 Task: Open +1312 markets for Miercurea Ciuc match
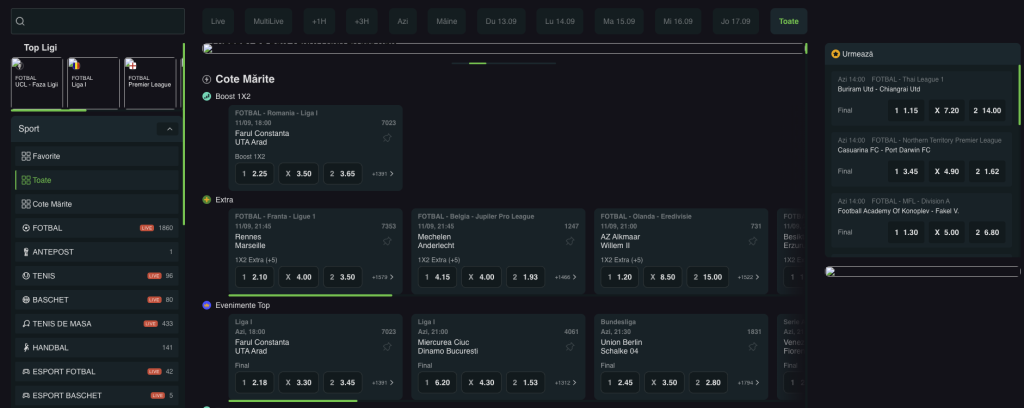[x=566, y=383]
